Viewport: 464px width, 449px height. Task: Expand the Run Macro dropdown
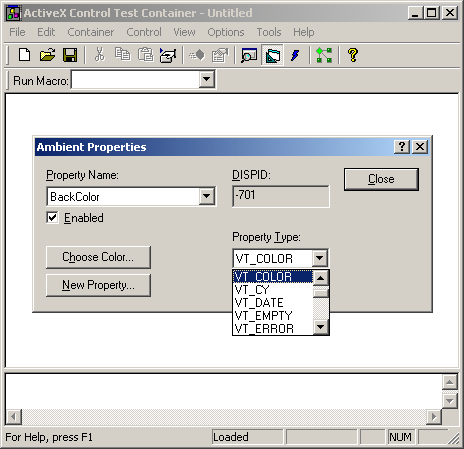click(207, 79)
